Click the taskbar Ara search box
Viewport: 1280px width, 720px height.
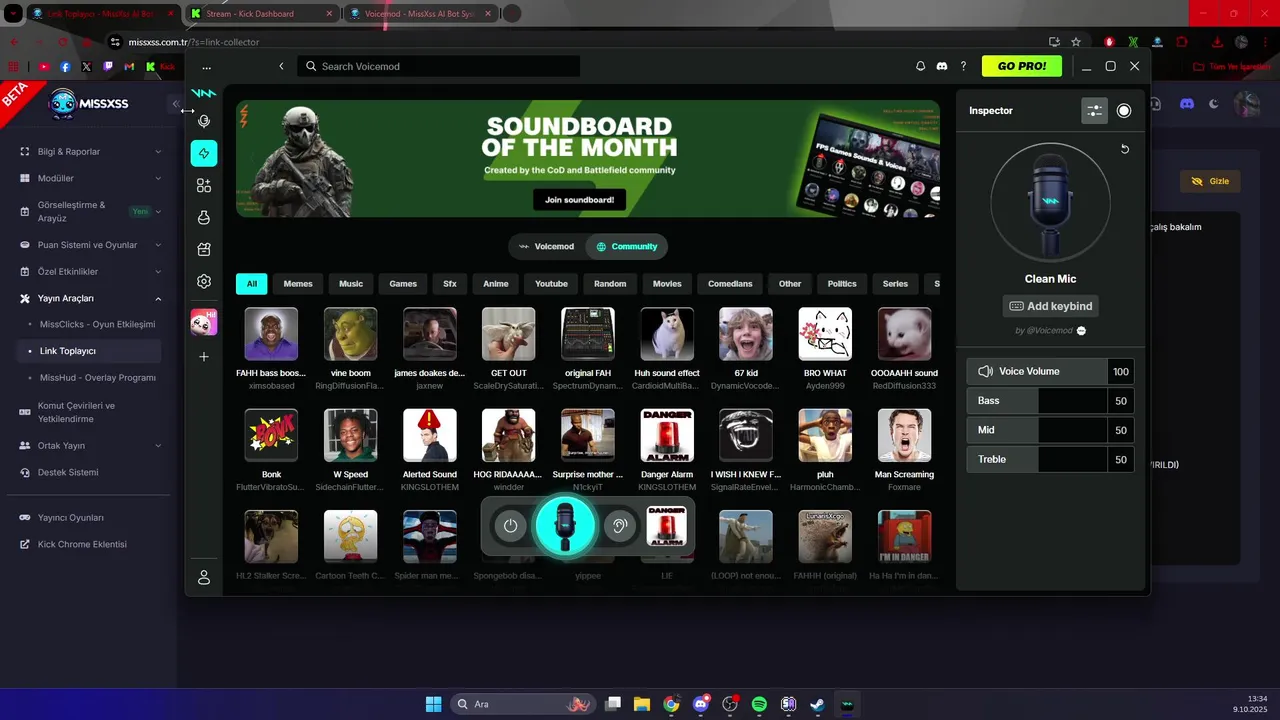(525, 704)
